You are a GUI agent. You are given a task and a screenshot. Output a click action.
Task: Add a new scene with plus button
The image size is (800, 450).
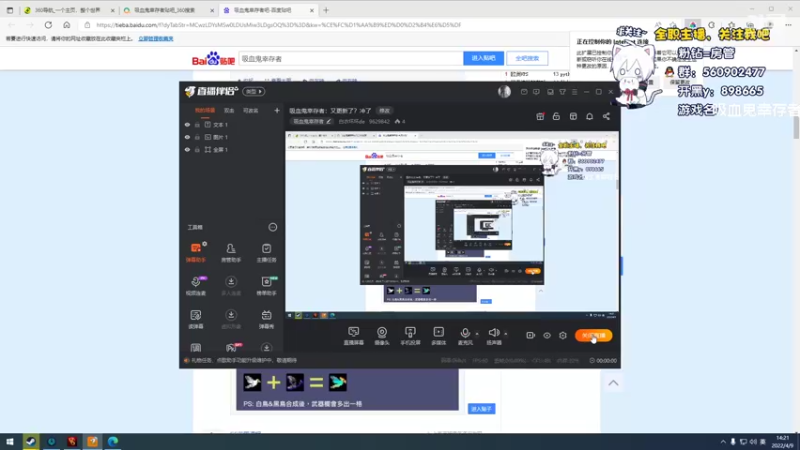(277, 110)
